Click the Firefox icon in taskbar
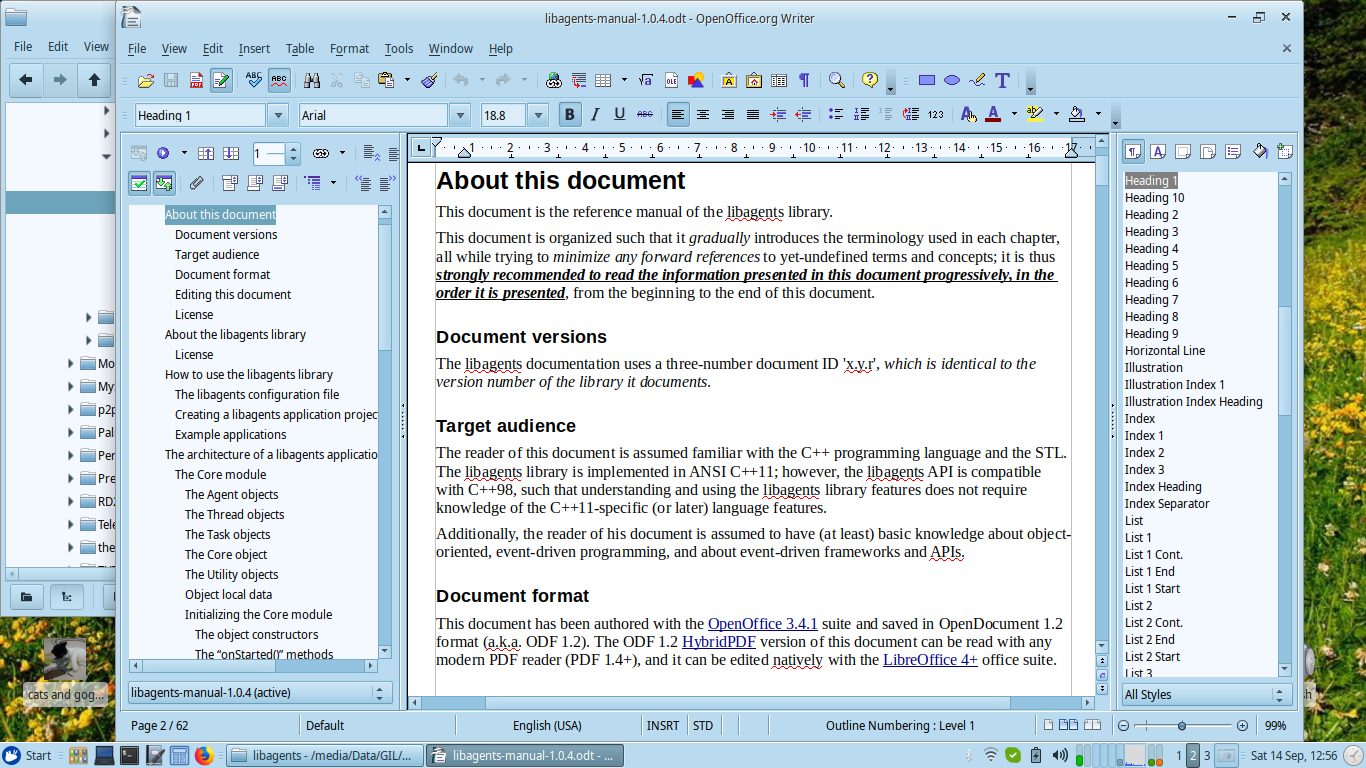Screen dimensions: 1366x768 click(x=204, y=755)
